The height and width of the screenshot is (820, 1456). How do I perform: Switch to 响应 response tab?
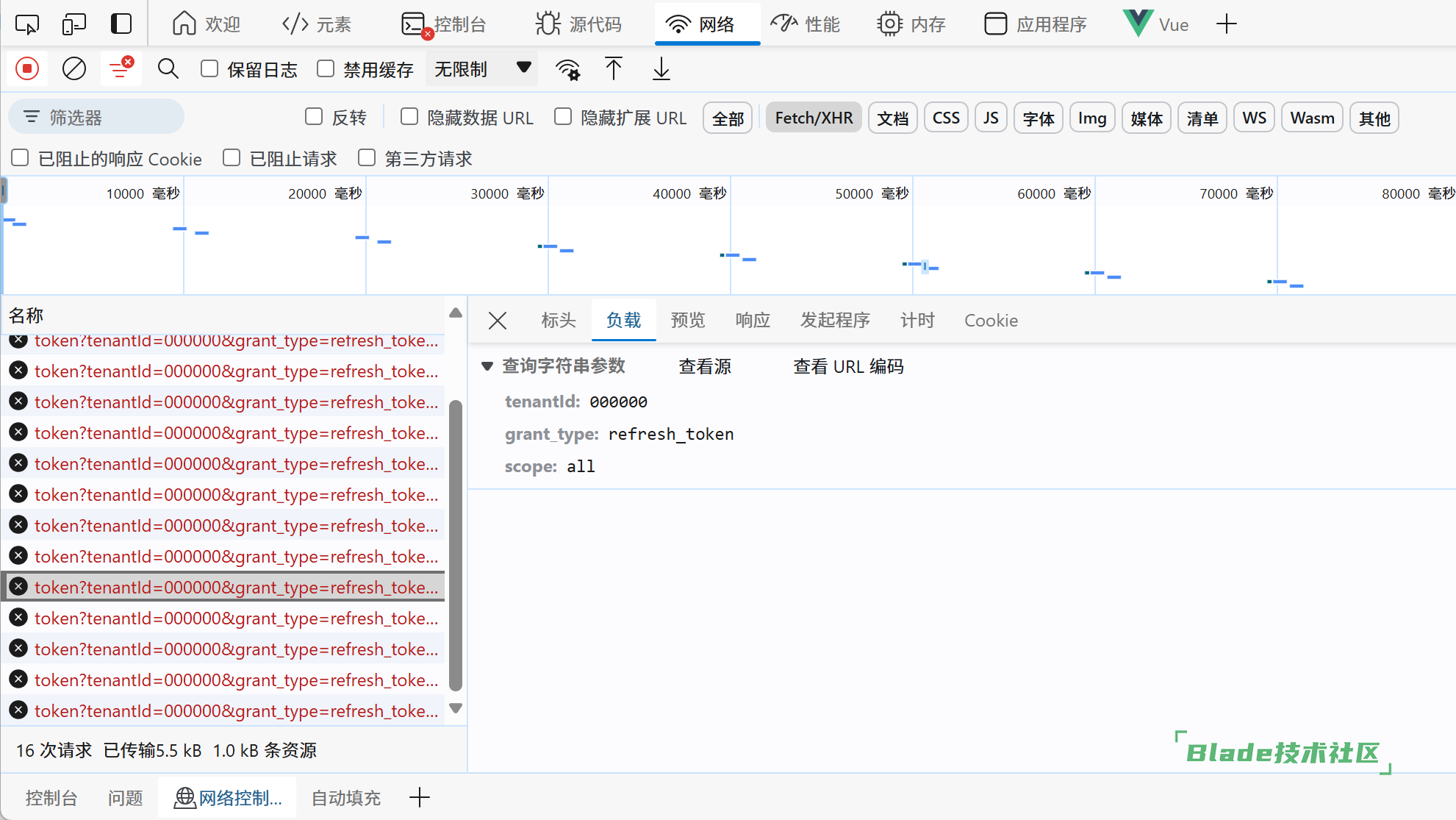753,321
